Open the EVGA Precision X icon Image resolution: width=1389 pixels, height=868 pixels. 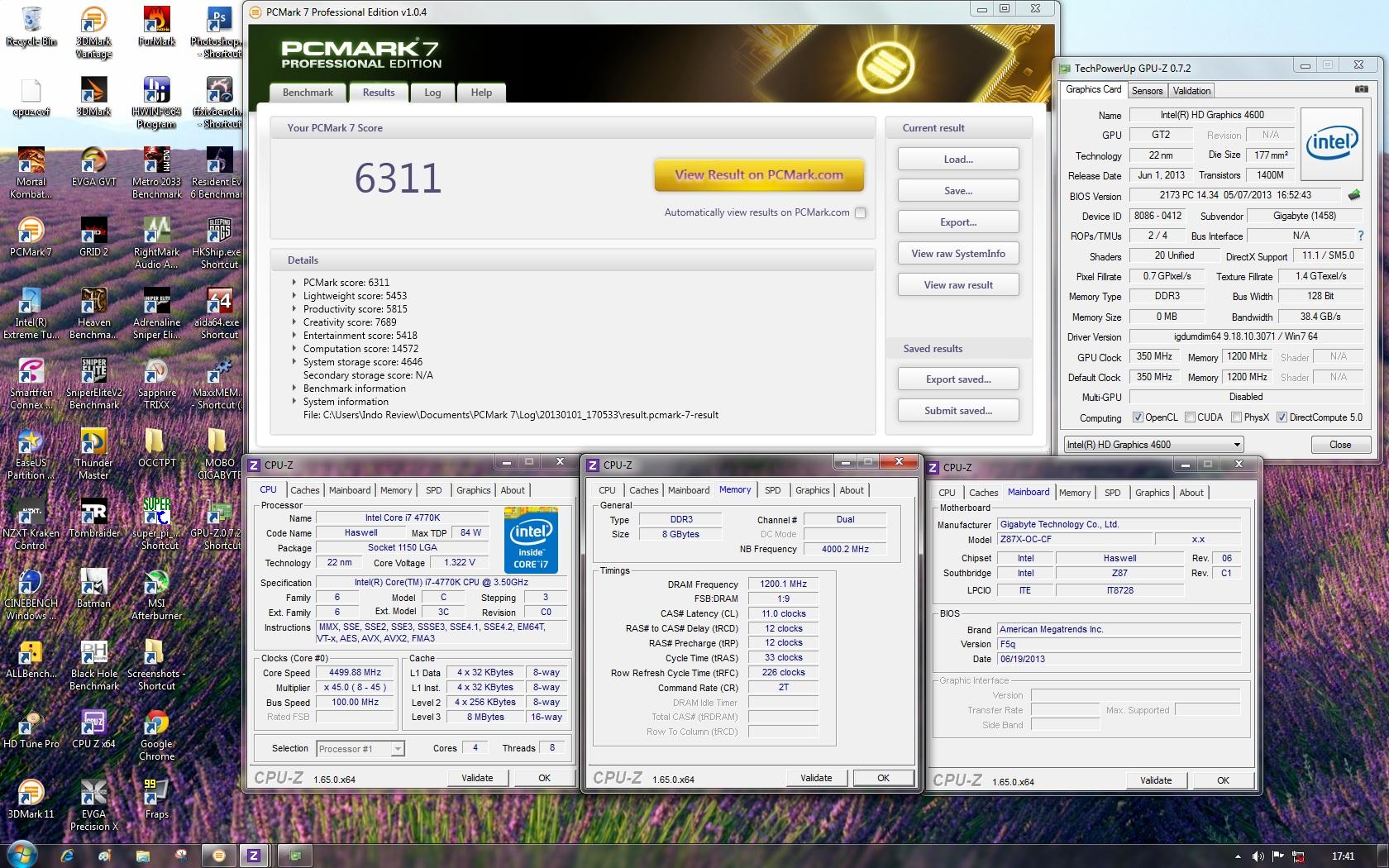(93, 805)
